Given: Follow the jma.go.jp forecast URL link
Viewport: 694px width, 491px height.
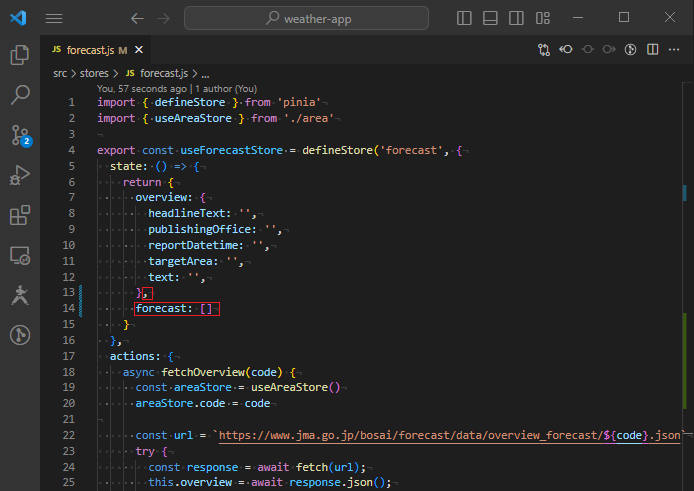Looking at the screenshot, I should (450, 435).
